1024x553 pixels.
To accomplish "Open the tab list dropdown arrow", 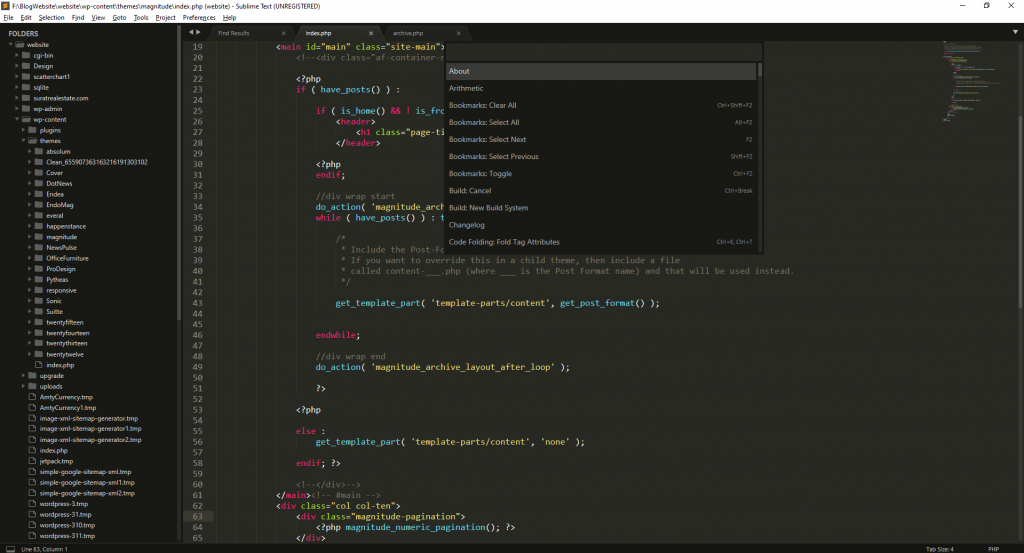I will pos(1015,33).
